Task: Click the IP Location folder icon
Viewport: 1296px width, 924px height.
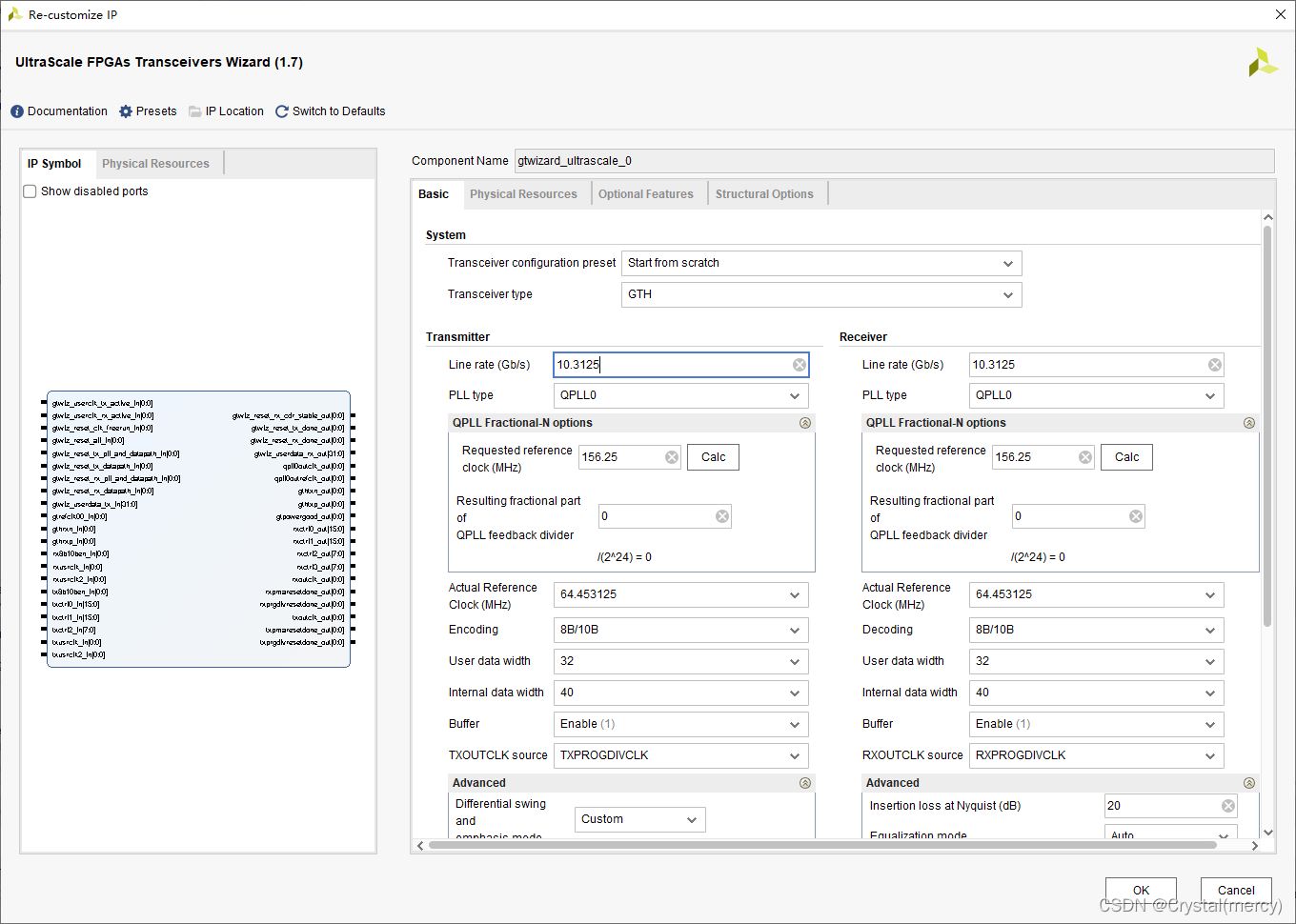Action: [x=195, y=111]
